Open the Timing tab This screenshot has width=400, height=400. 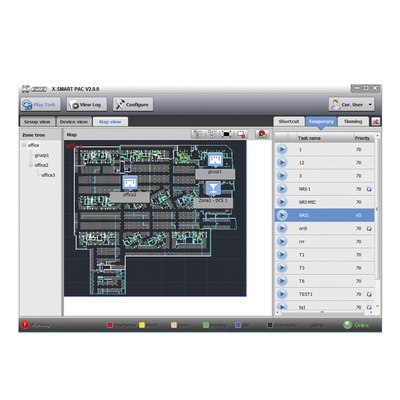point(353,121)
